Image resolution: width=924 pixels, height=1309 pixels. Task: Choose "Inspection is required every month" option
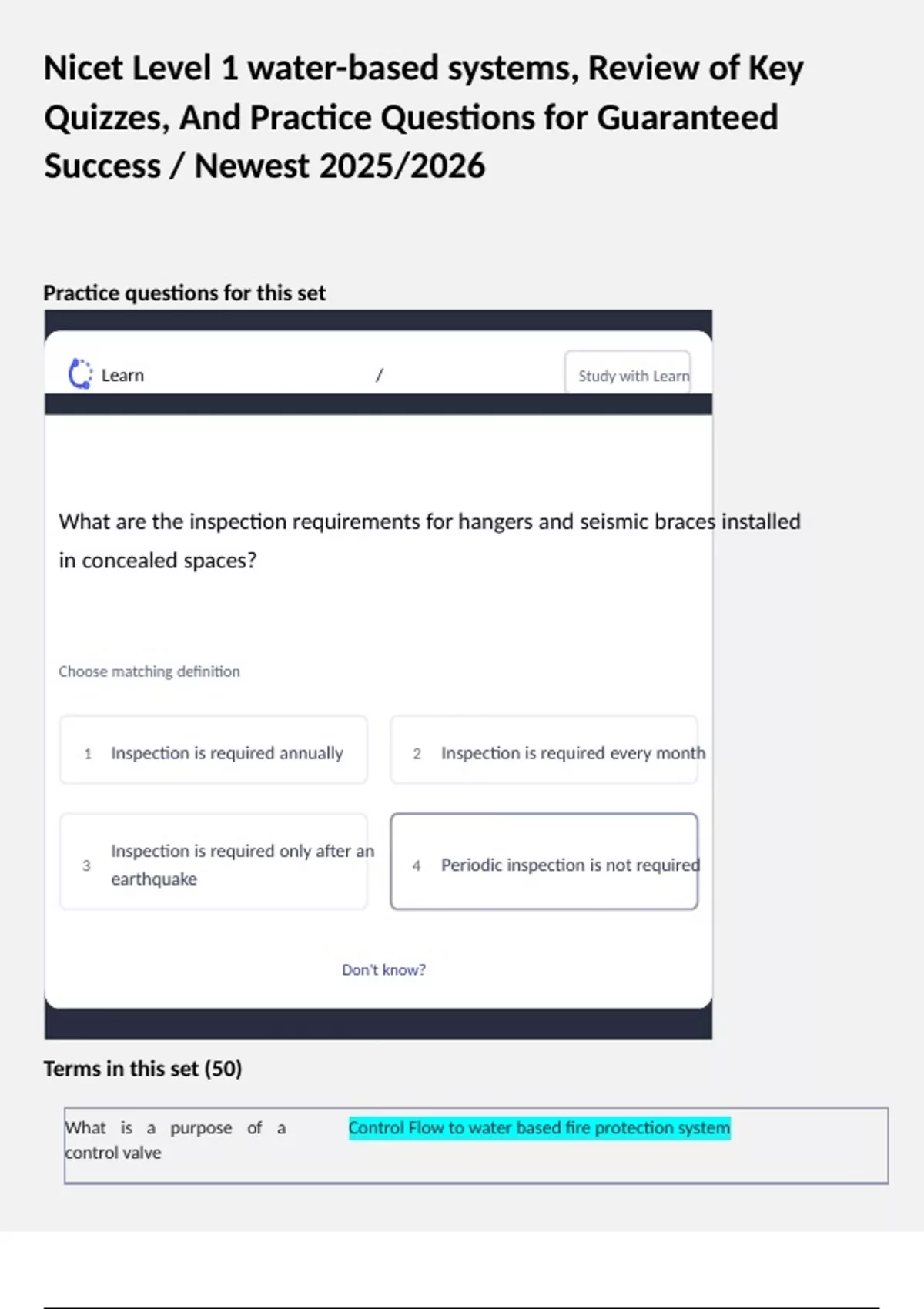coord(544,751)
